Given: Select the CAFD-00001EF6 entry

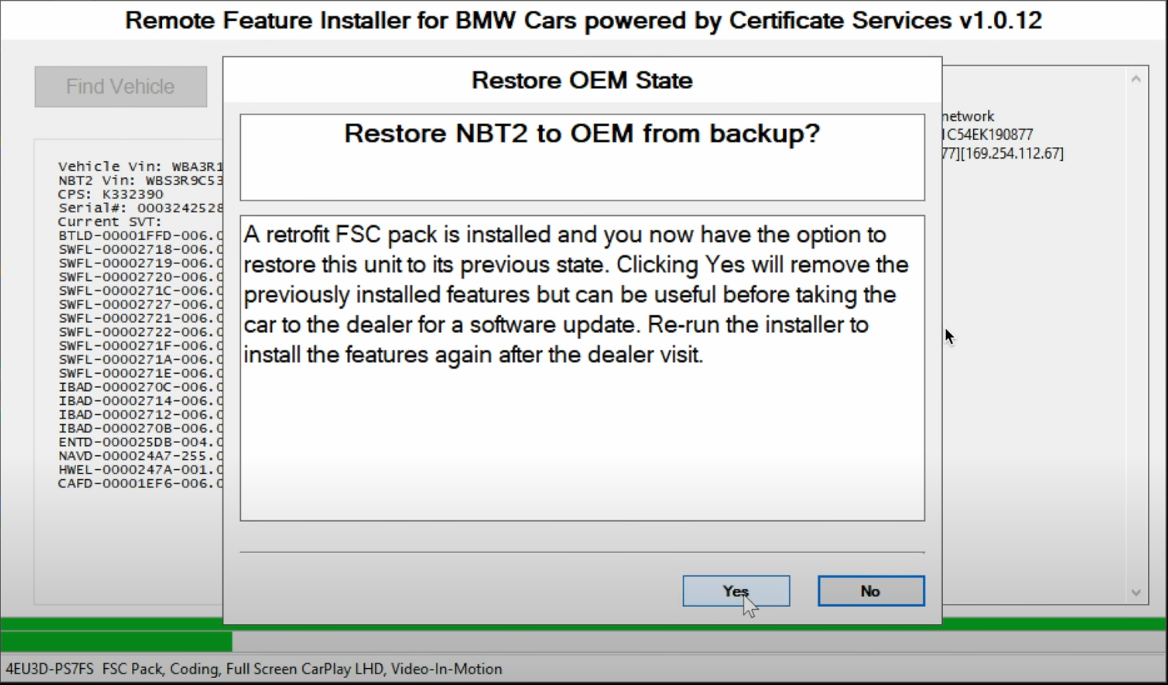Looking at the screenshot, I should [141, 484].
